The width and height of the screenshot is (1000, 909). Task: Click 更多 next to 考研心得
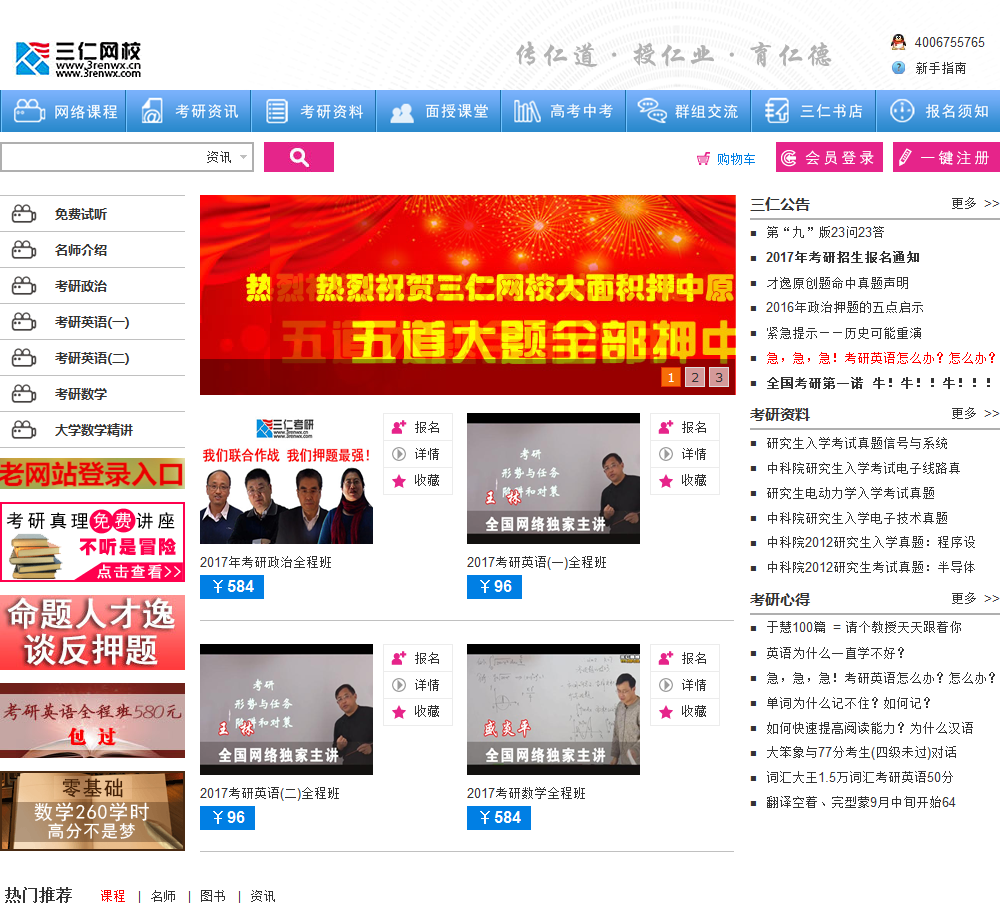tap(974, 598)
